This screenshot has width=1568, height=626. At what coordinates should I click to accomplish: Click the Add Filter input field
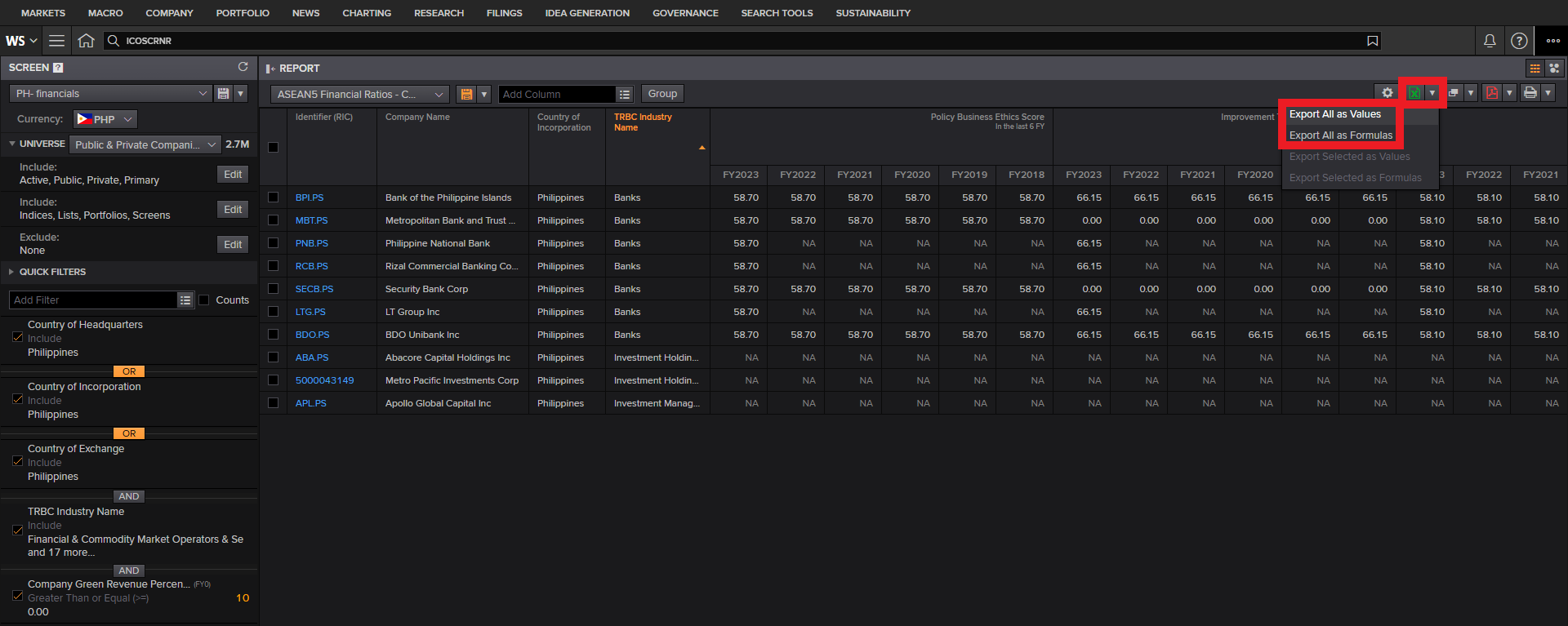pos(93,300)
